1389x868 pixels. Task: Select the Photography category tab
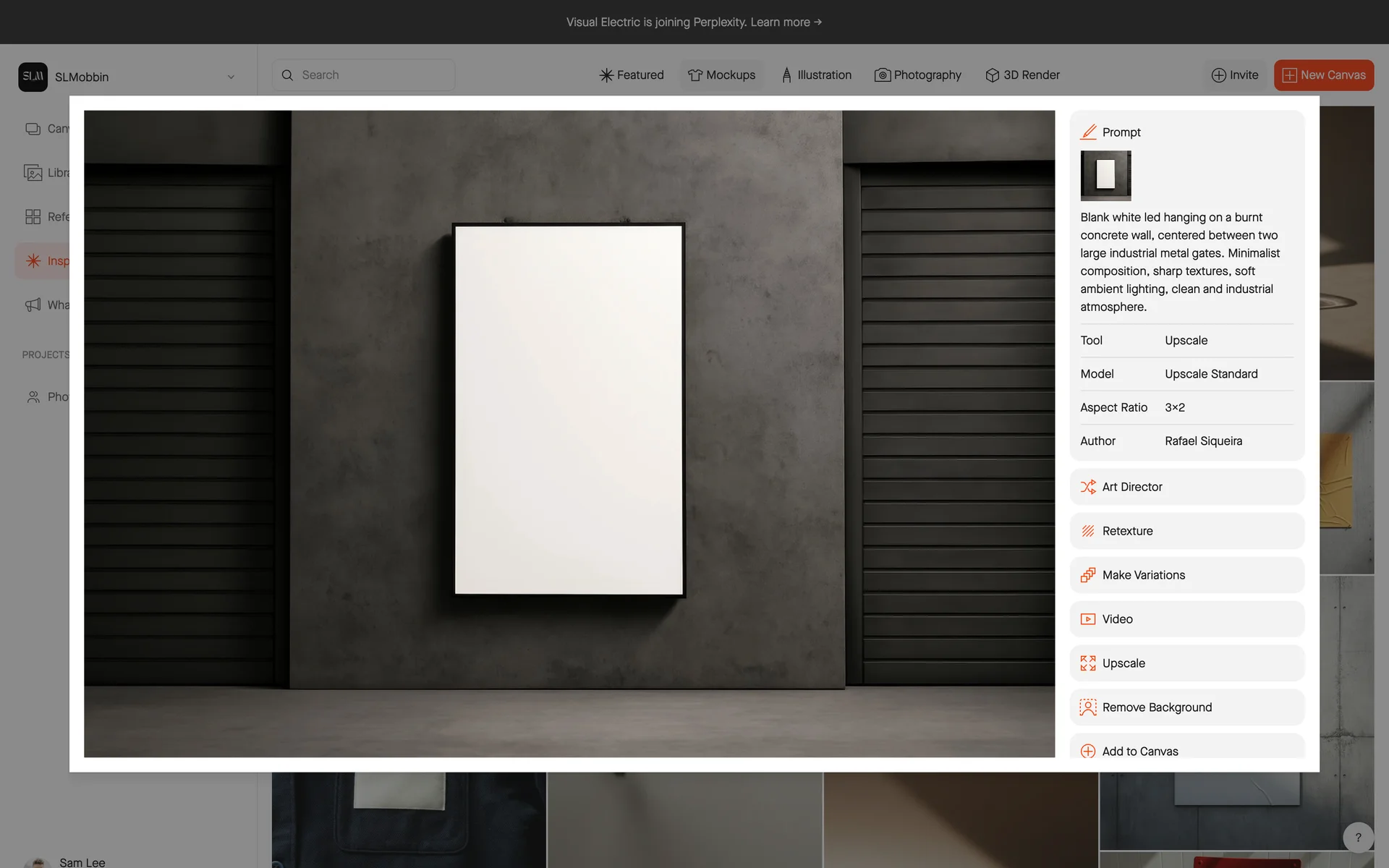[917, 75]
